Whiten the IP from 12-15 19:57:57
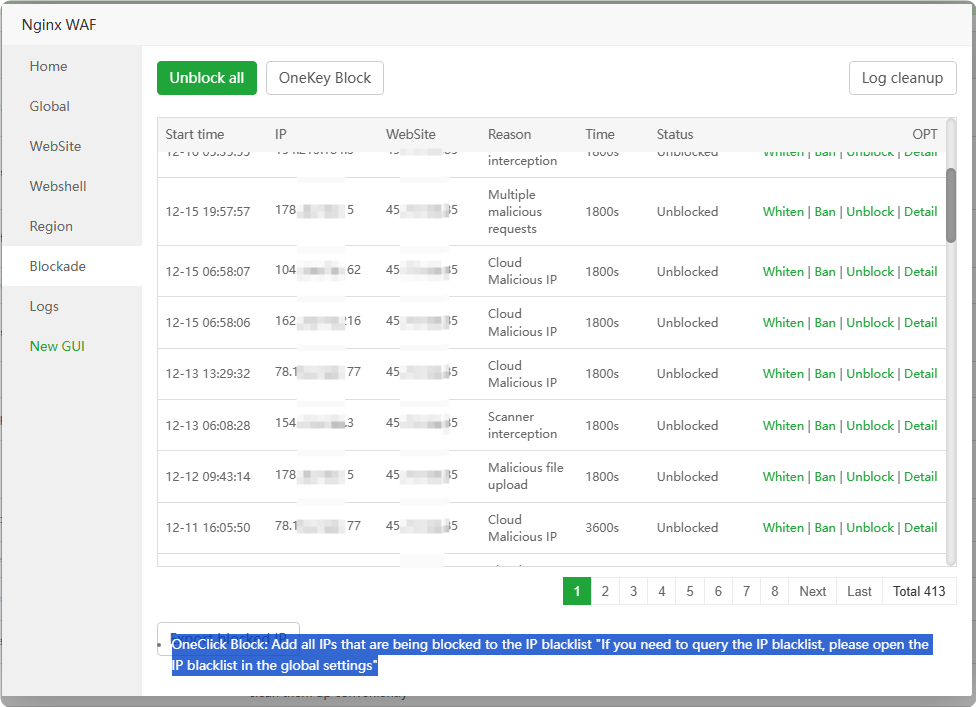 pyautogui.click(x=783, y=212)
